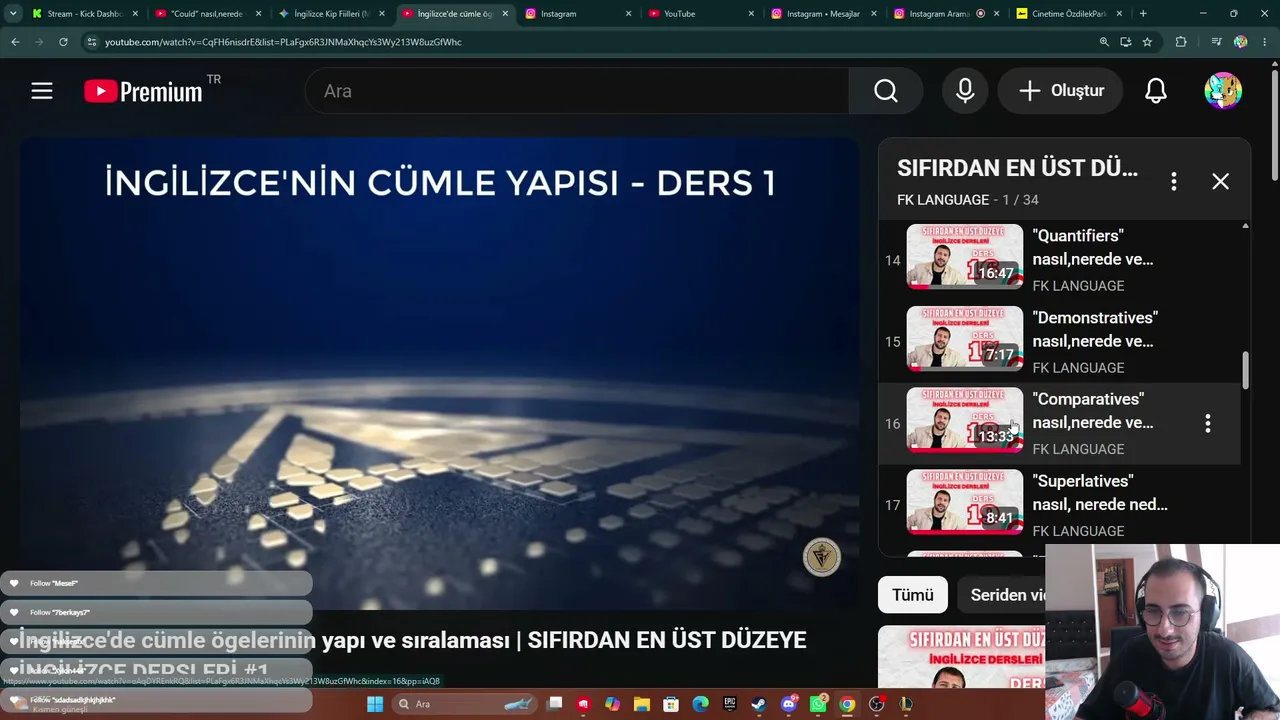Viewport: 1280px width, 720px height.
Task: Open League of Legends from taskbar
Action: (906, 704)
